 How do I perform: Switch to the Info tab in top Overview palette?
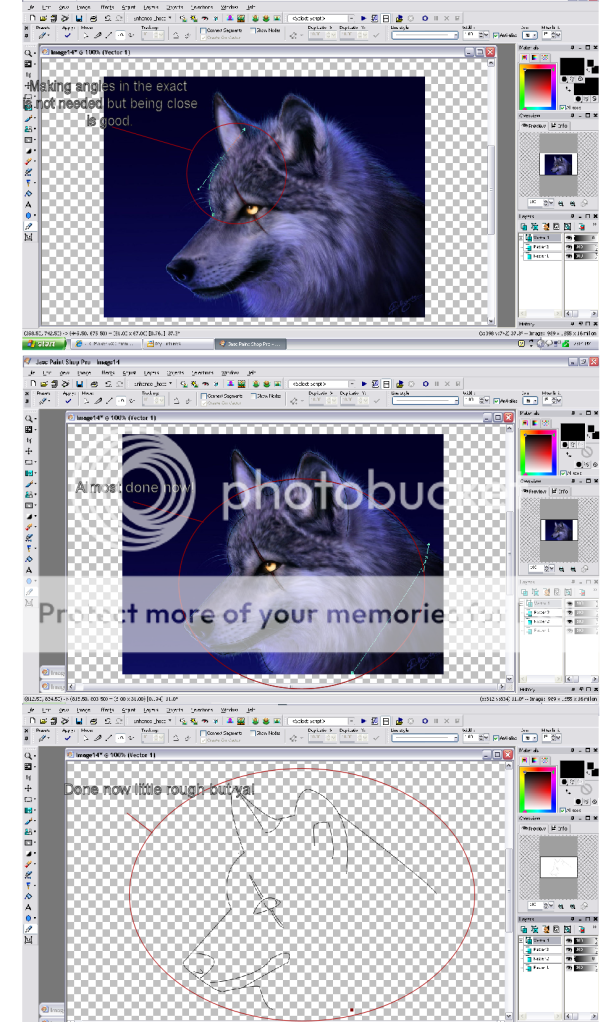tap(561, 126)
